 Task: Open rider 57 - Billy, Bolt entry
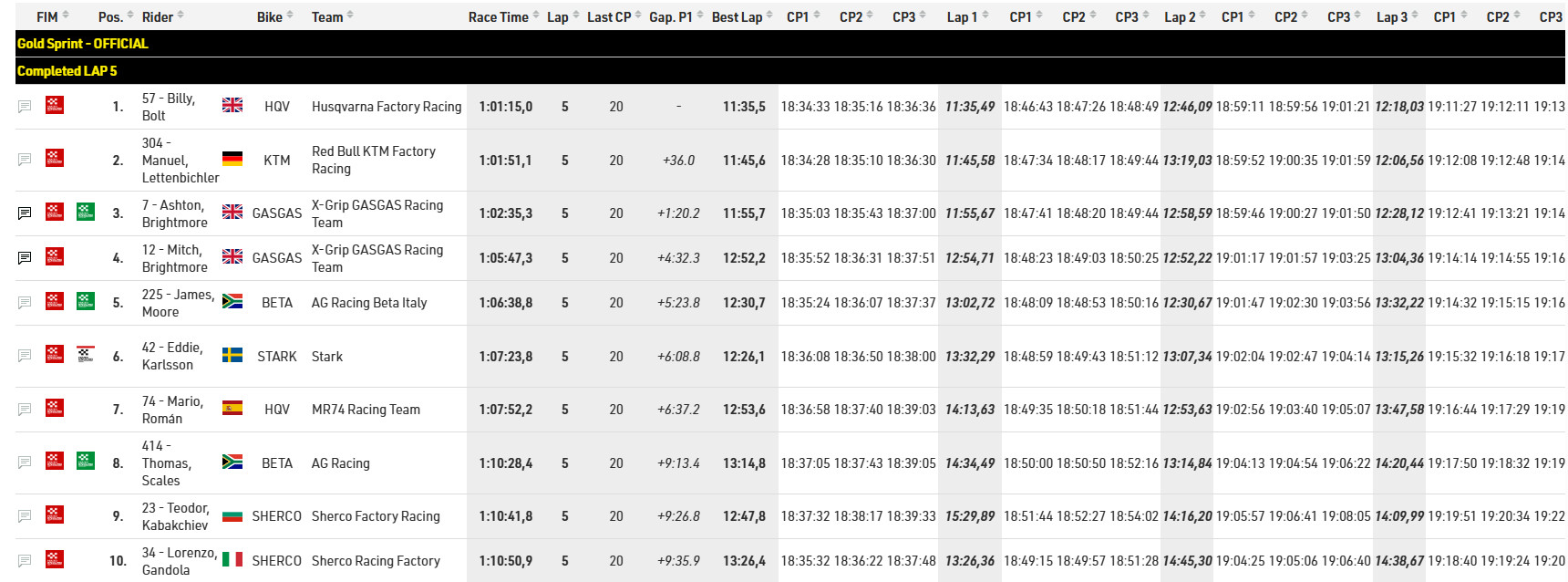pyautogui.click(x=169, y=107)
